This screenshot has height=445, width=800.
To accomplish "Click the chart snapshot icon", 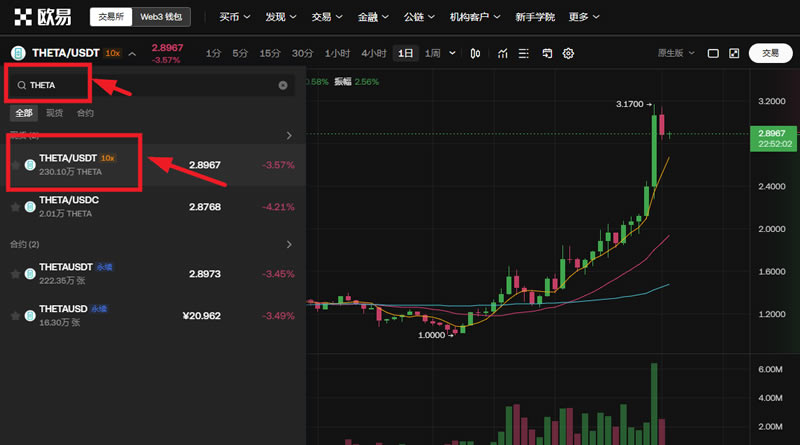I will click(x=547, y=53).
